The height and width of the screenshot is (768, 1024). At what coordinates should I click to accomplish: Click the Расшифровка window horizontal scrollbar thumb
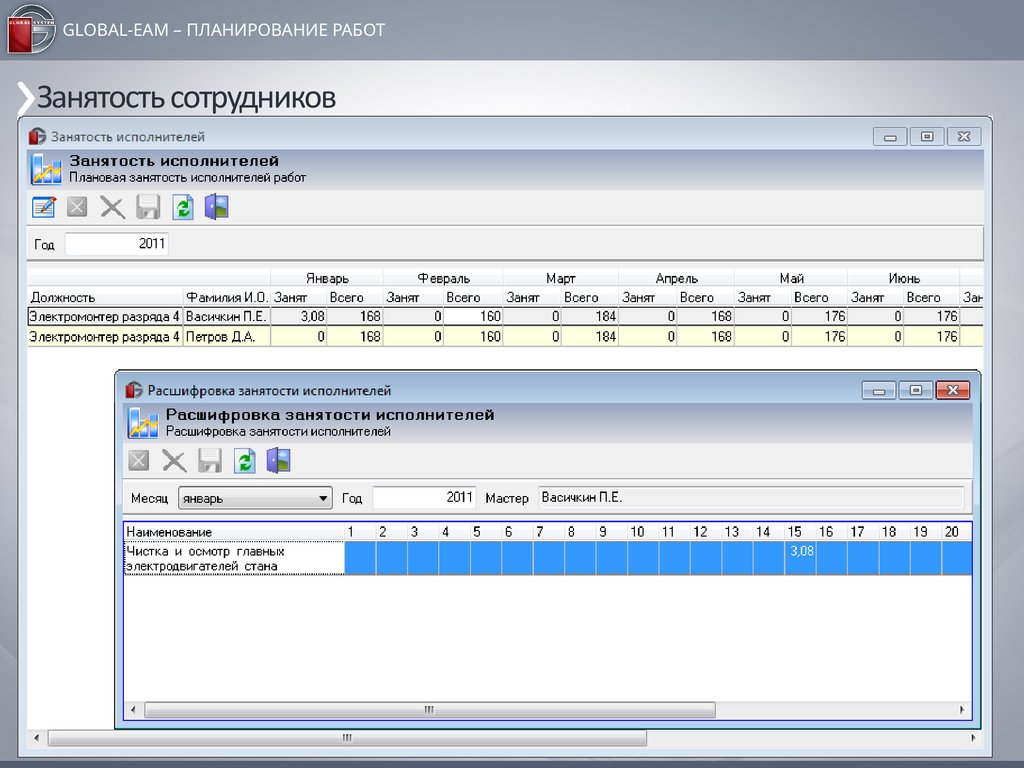430,710
